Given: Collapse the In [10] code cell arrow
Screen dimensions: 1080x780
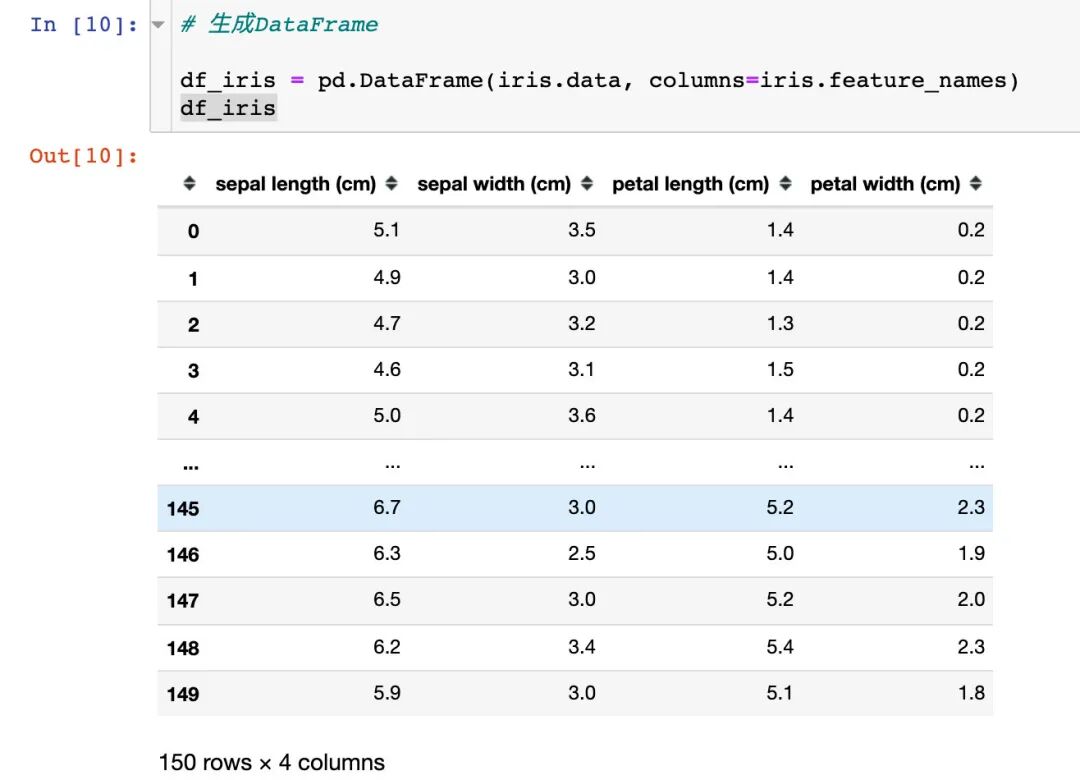Looking at the screenshot, I should click(158, 25).
